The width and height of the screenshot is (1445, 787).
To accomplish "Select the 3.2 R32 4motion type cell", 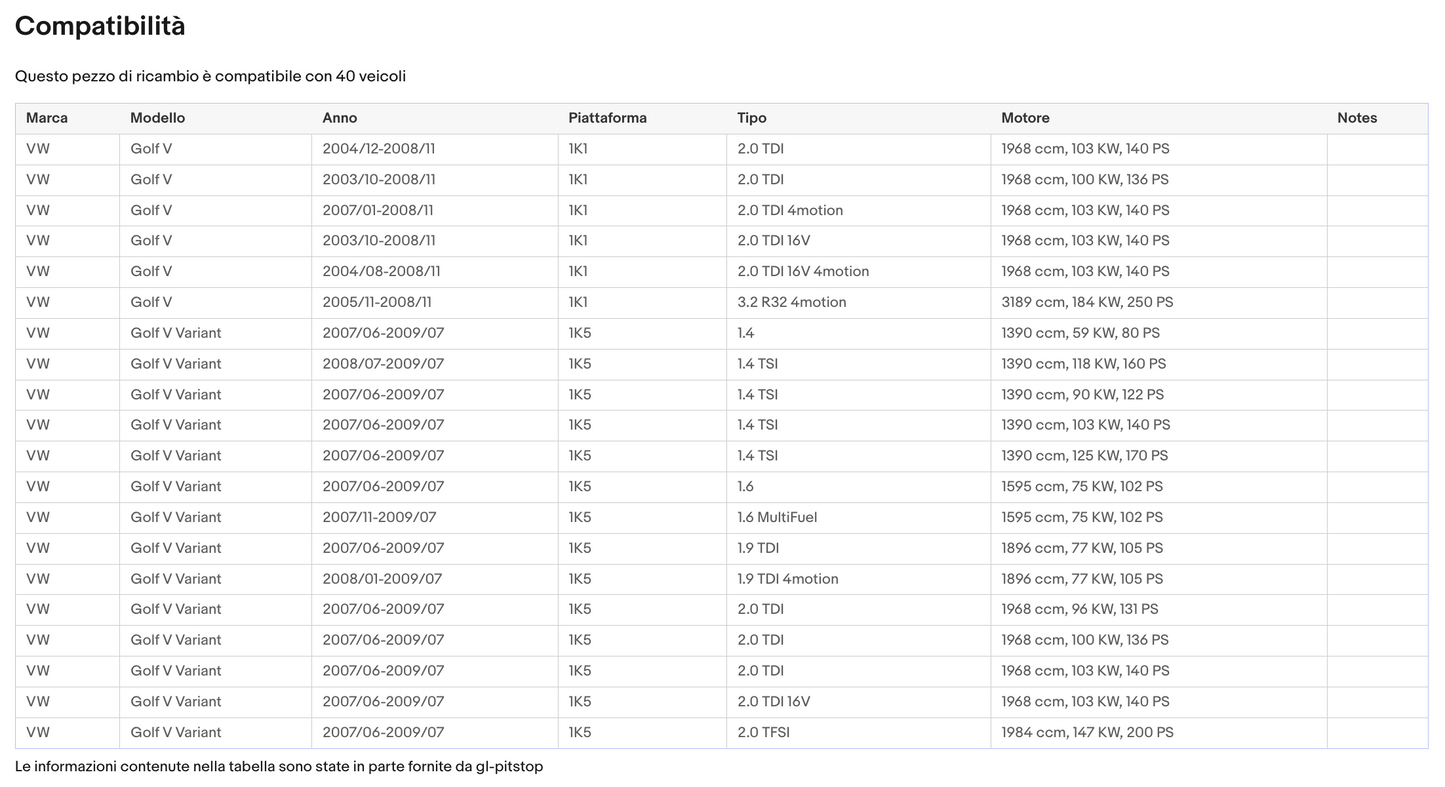I will [x=792, y=302].
